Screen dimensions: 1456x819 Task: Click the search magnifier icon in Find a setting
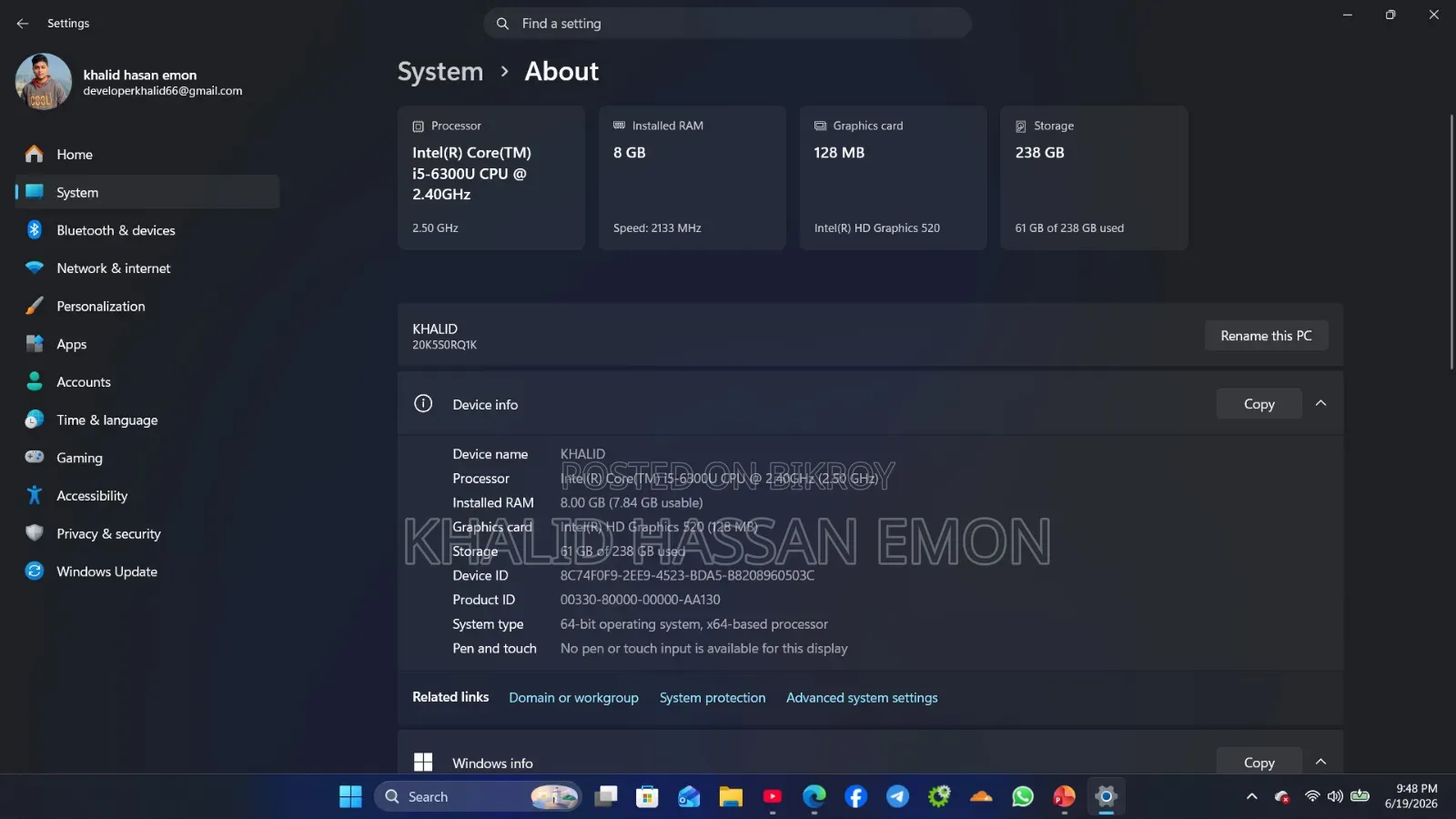(x=502, y=24)
